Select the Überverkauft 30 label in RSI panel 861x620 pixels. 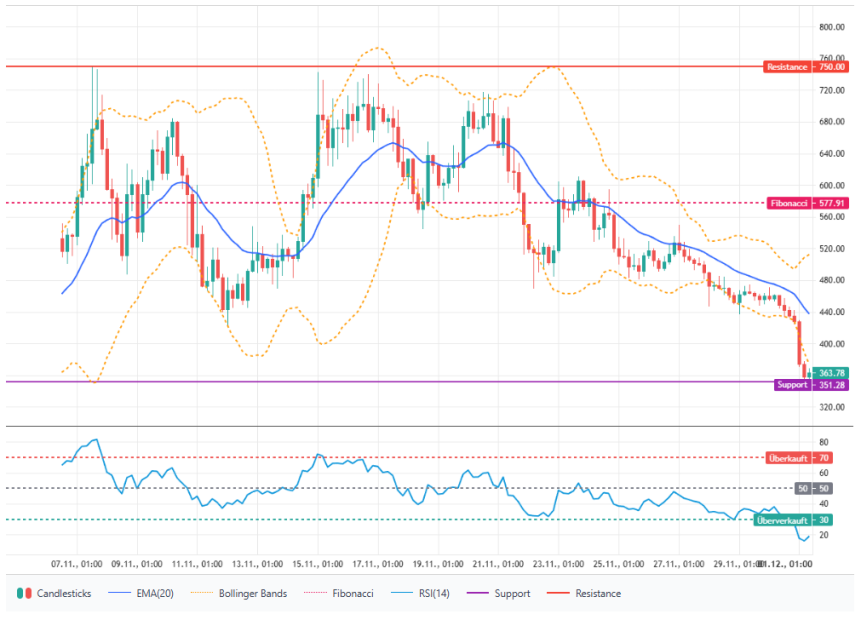(x=793, y=520)
